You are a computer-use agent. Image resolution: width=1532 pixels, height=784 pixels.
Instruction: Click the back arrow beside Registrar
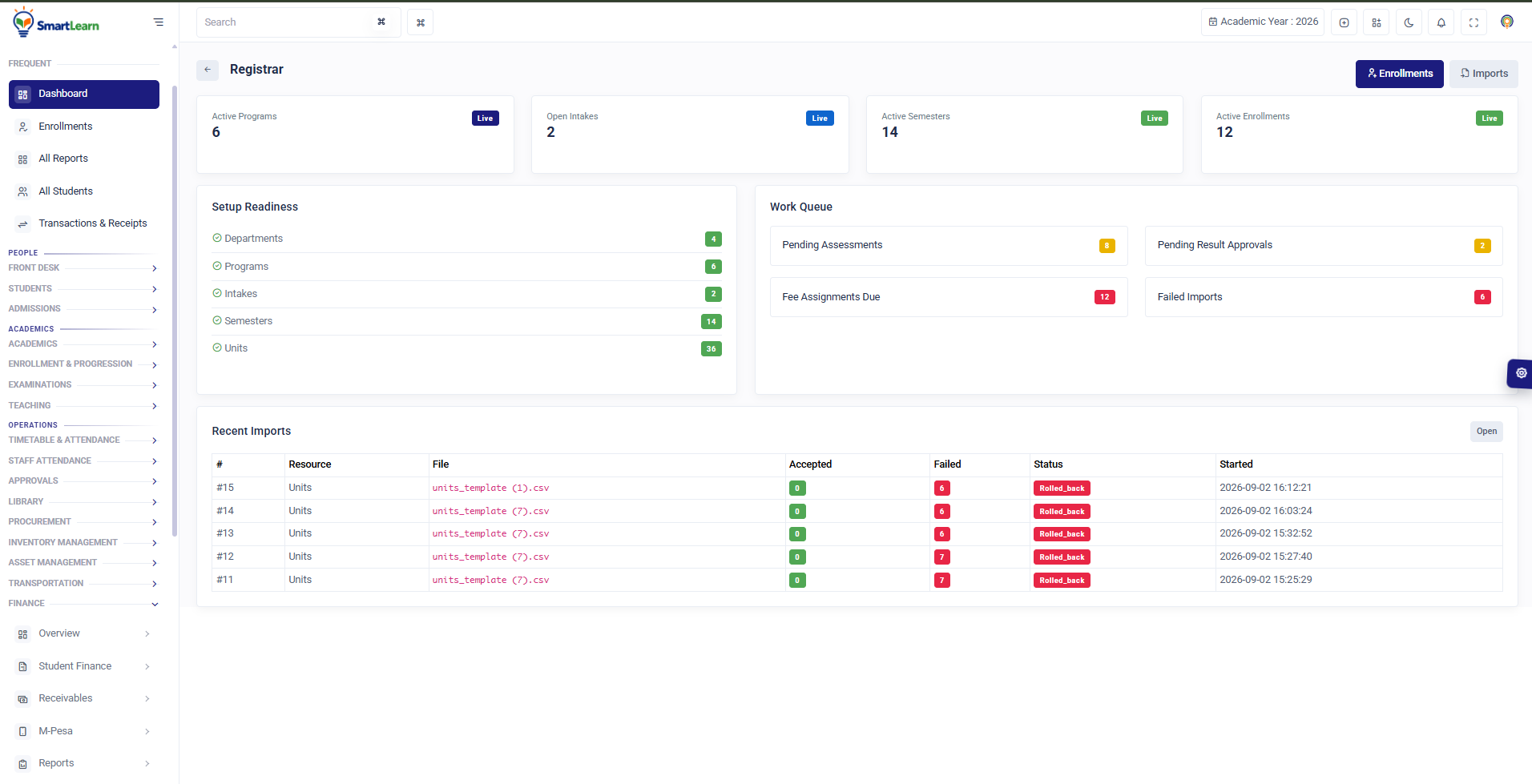(x=208, y=70)
